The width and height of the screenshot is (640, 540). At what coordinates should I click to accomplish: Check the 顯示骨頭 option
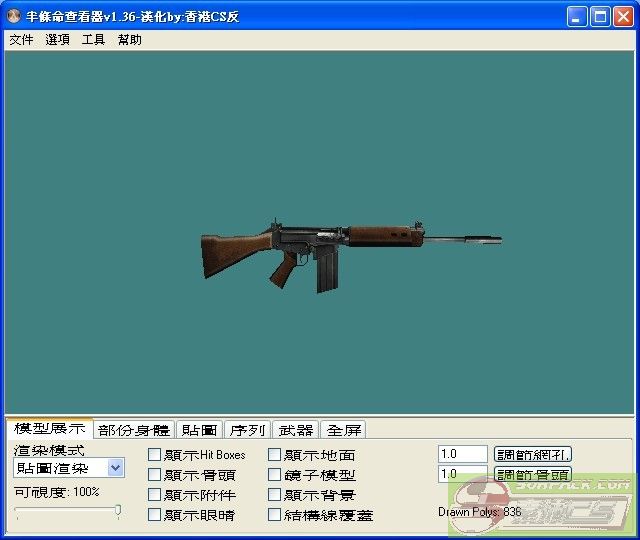[x=154, y=475]
